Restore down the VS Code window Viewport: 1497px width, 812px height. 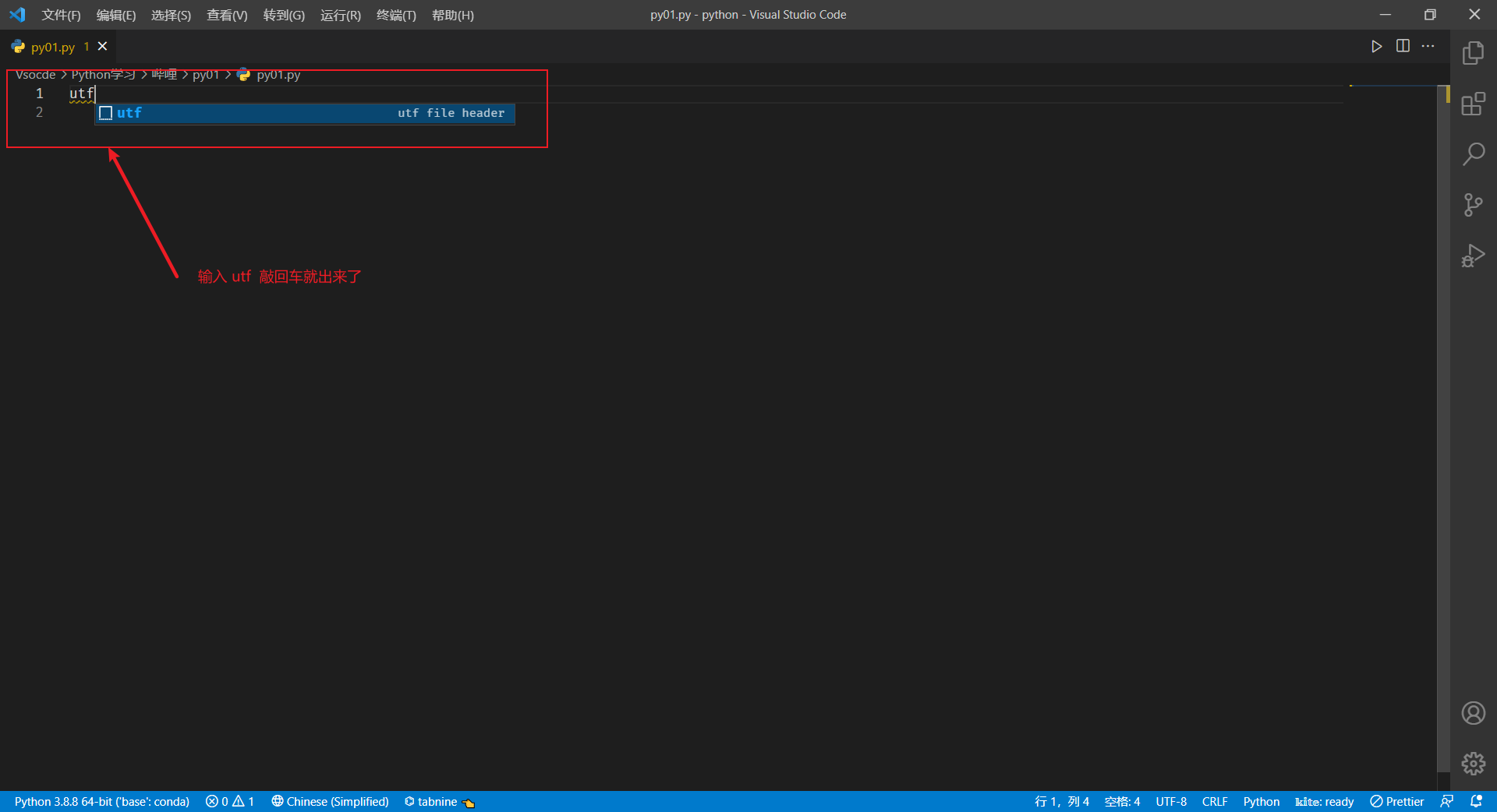point(1430,15)
